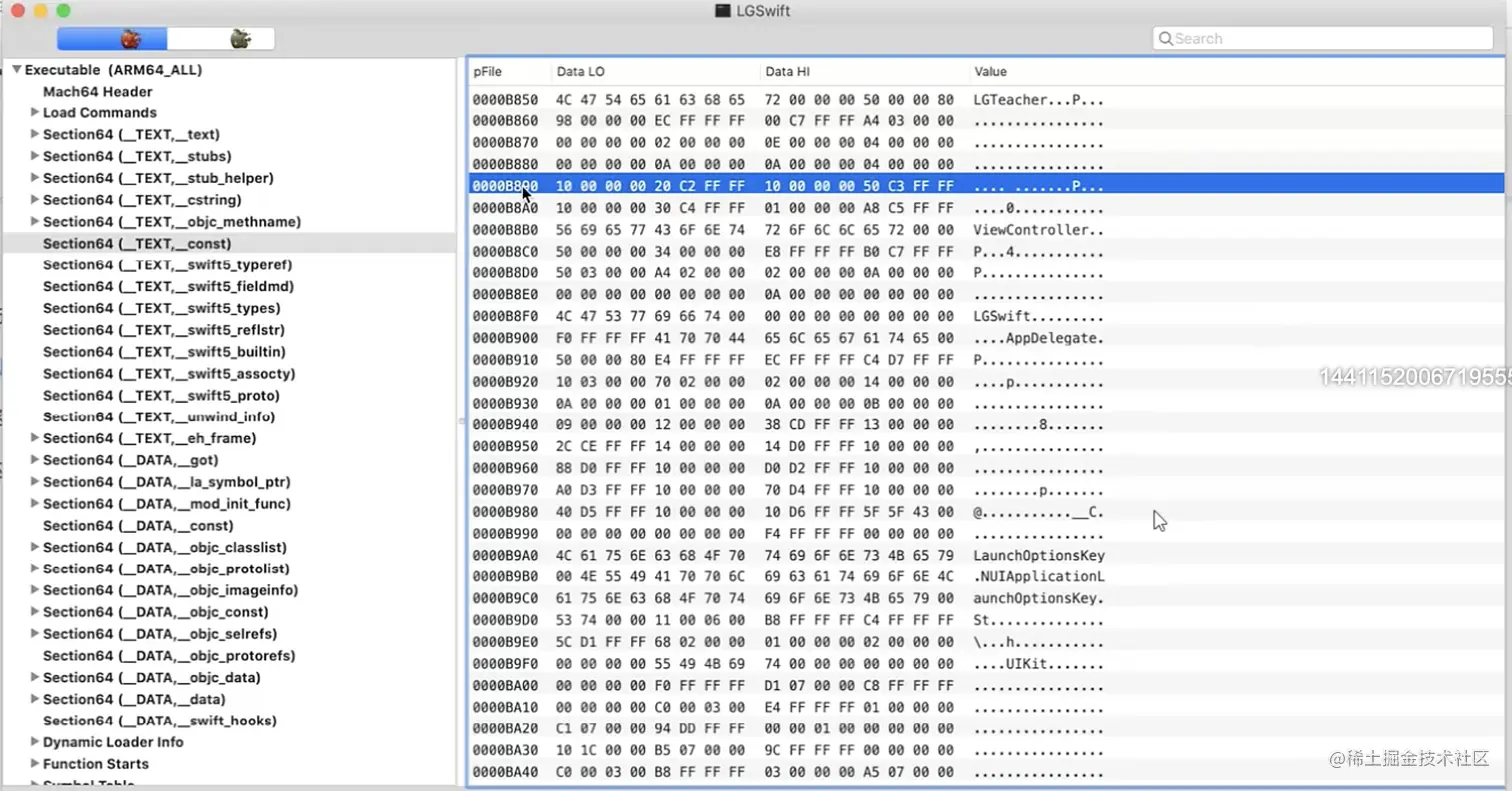Select the row at offset 0000BA40
The image size is (1512, 791).
[986, 772]
